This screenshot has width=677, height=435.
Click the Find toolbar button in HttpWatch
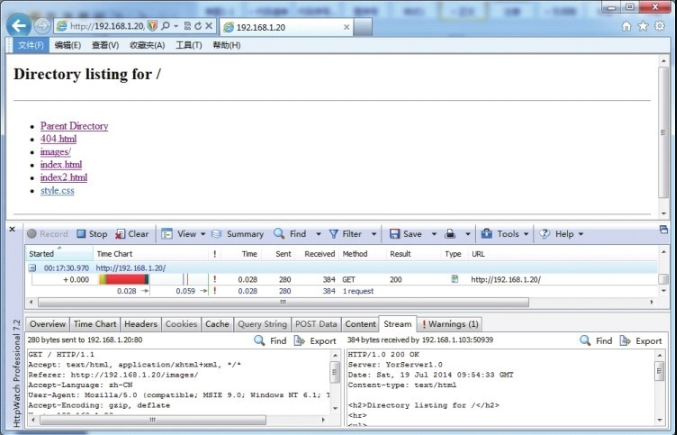[x=290, y=234]
